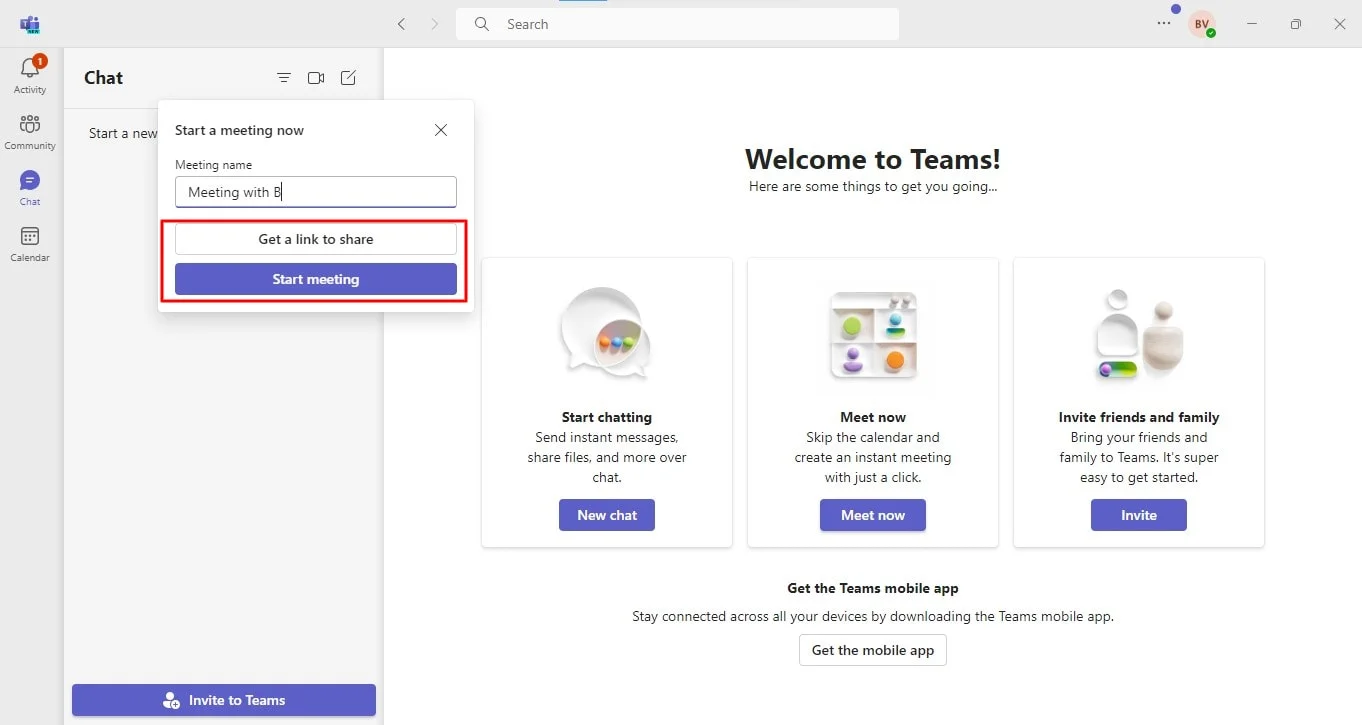Open Settings and more ellipsis menu
This screenshot has height=725, width=1362.
1164,24
